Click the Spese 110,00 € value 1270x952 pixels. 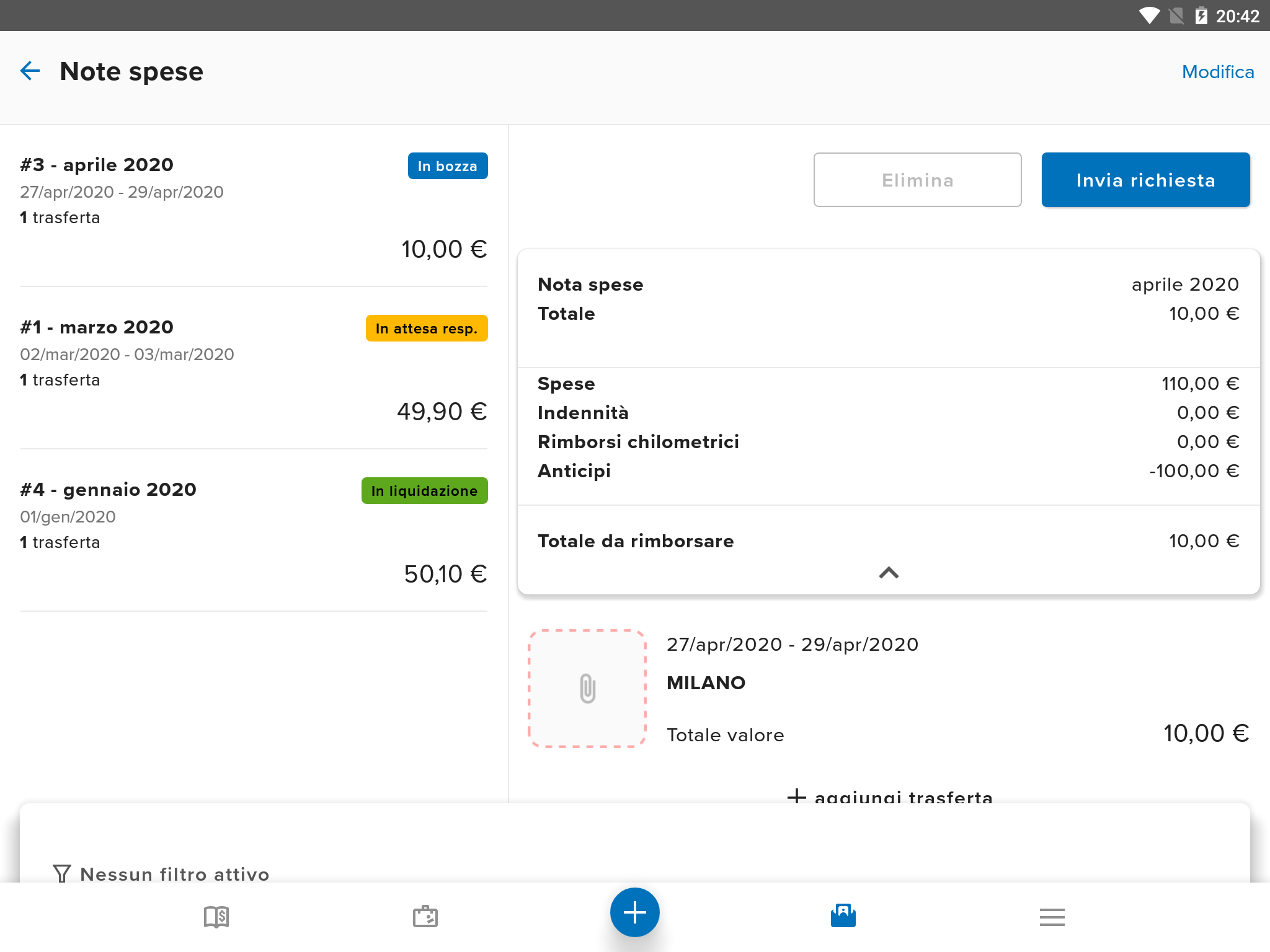(1200, 384)
